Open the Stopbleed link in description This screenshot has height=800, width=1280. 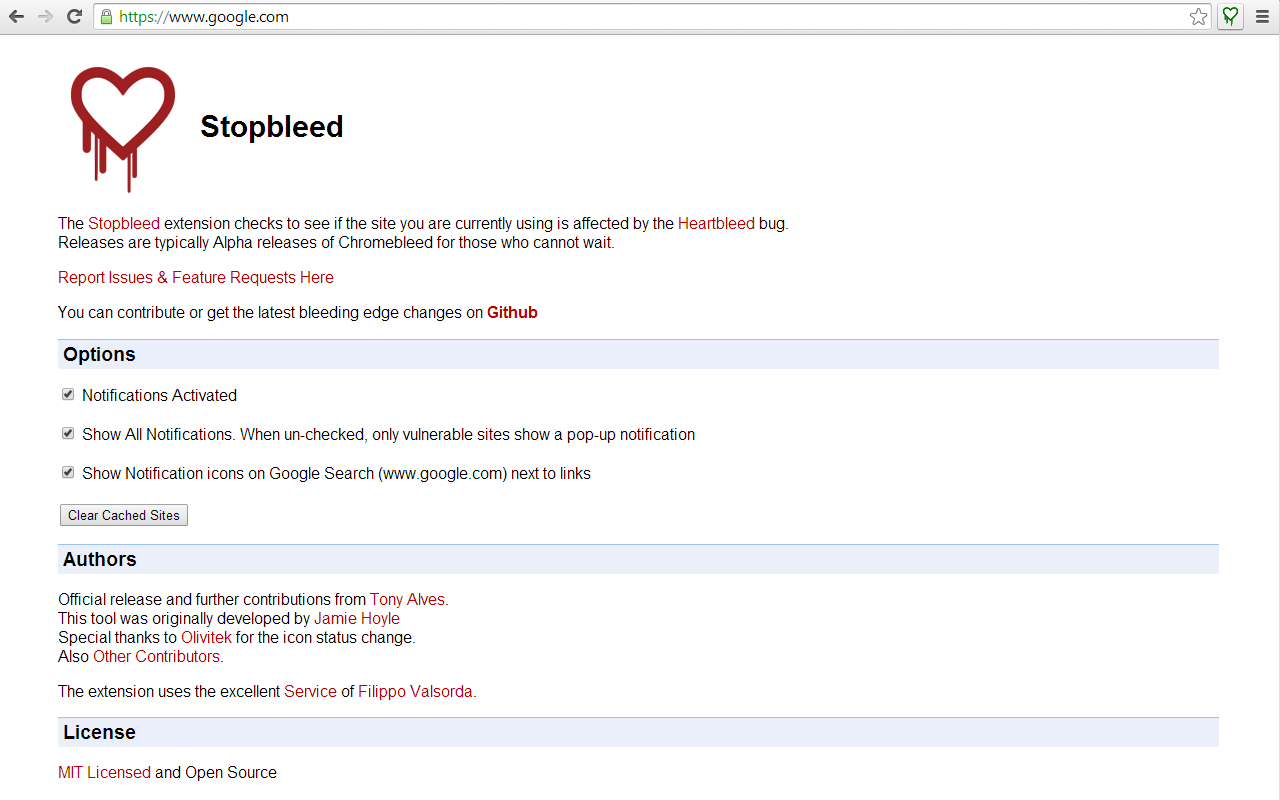(x=124, y=224)
